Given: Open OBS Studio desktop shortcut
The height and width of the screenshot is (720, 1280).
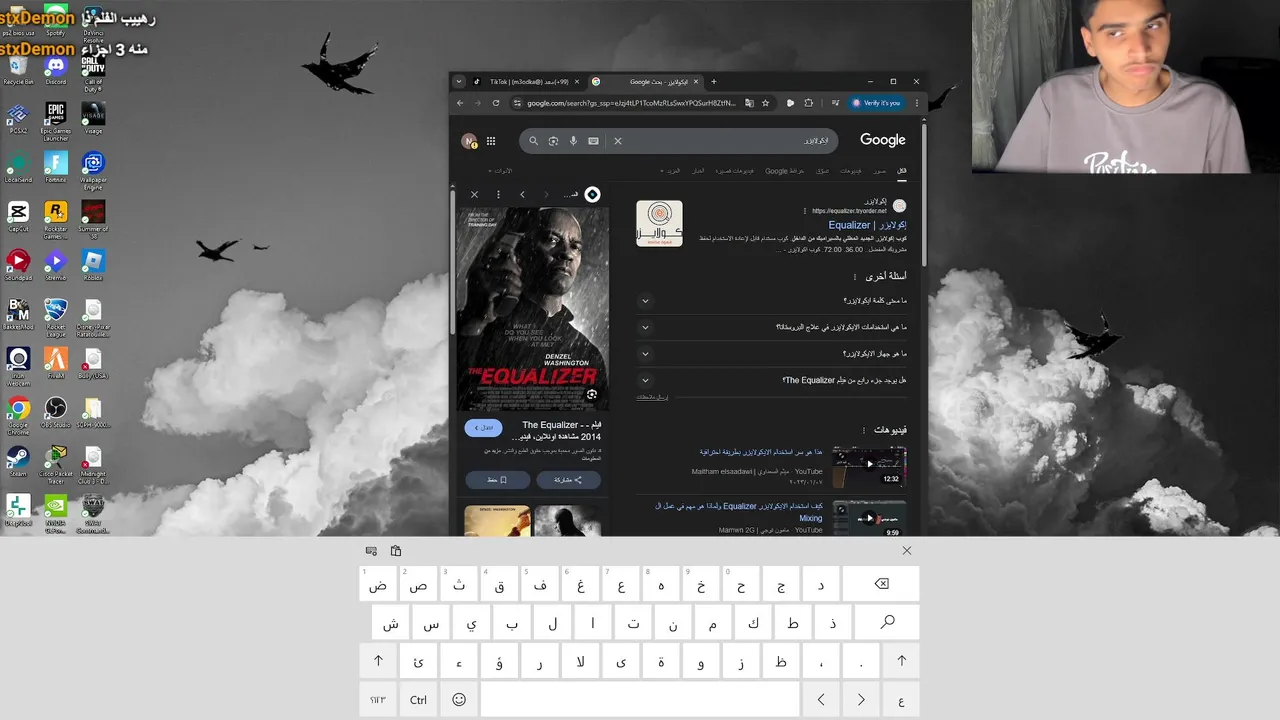Looking at the screenshot, I should (x=55, y=412).
